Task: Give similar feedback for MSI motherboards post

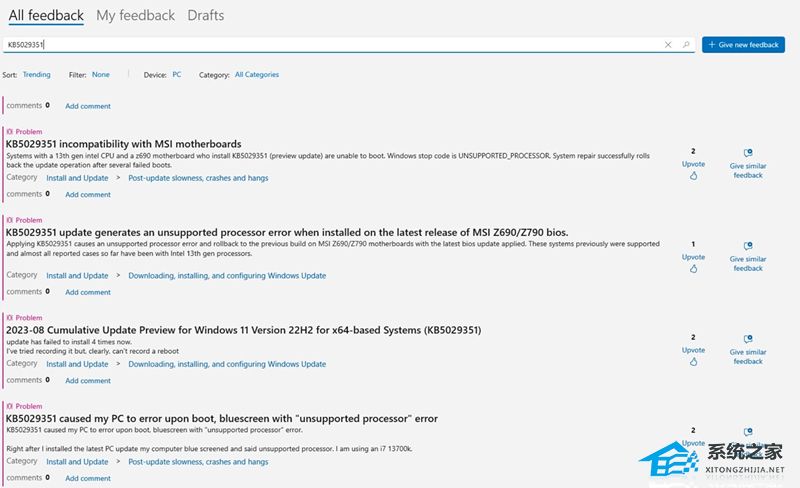Action: point(748,164)
